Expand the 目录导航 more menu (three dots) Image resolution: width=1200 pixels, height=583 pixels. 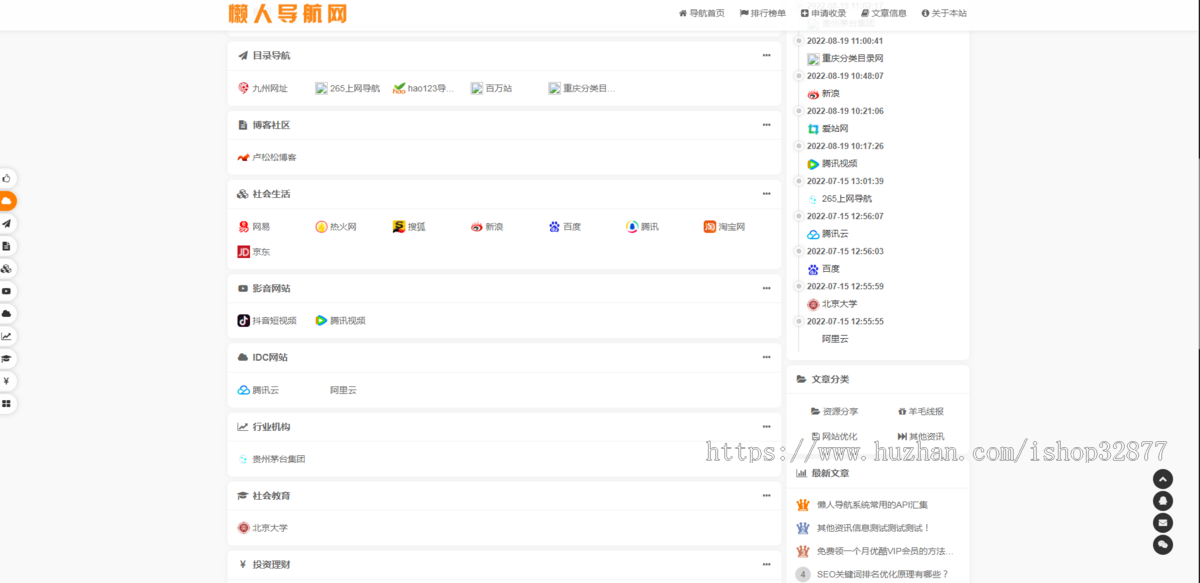point(766,55)
